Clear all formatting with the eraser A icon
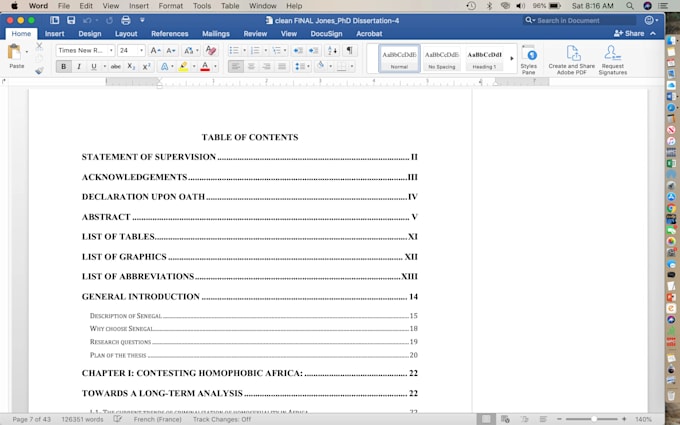Screen dimensions: 680x425 211,50
